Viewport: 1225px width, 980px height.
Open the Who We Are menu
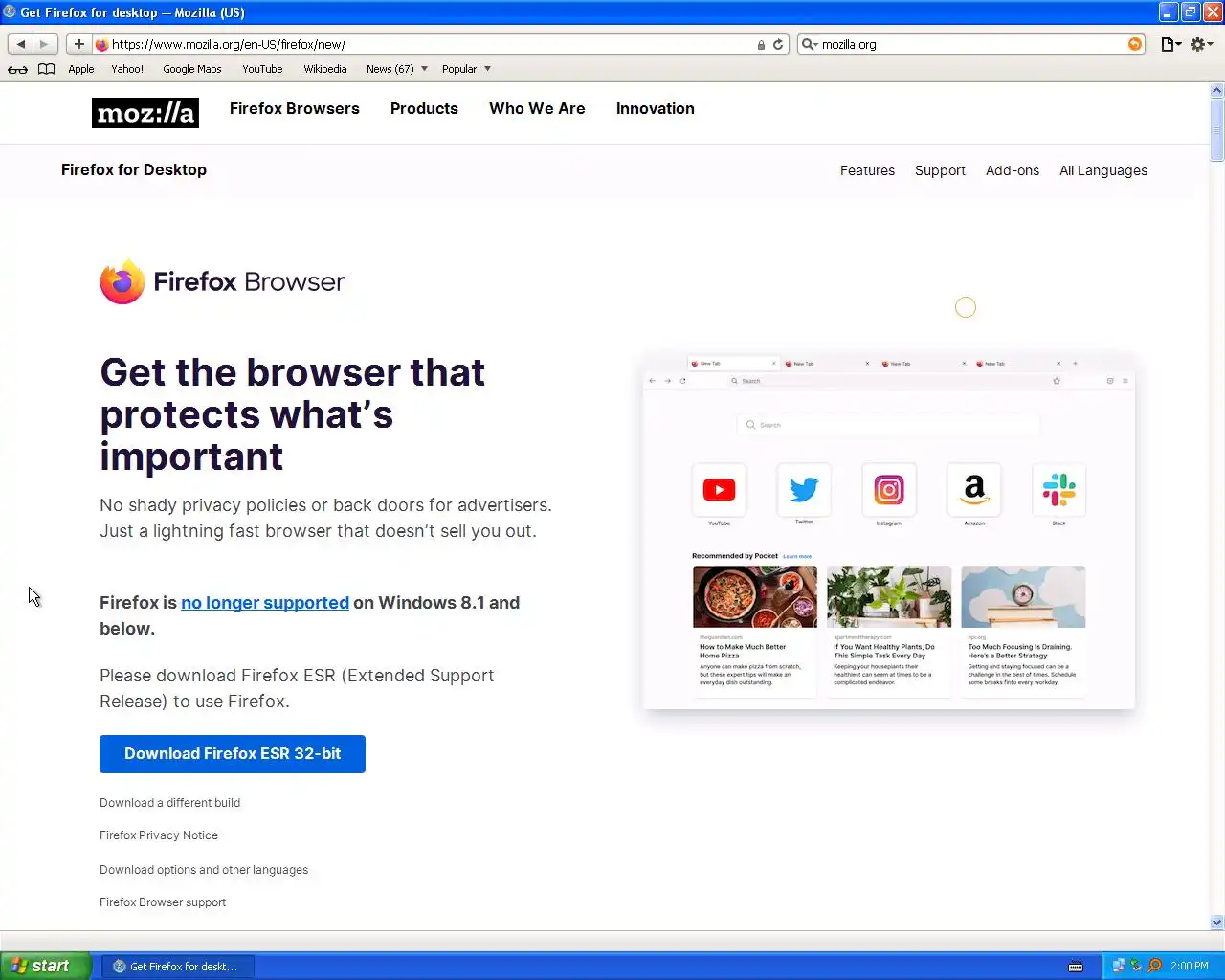pyautogui.click(x=537, y=108)
